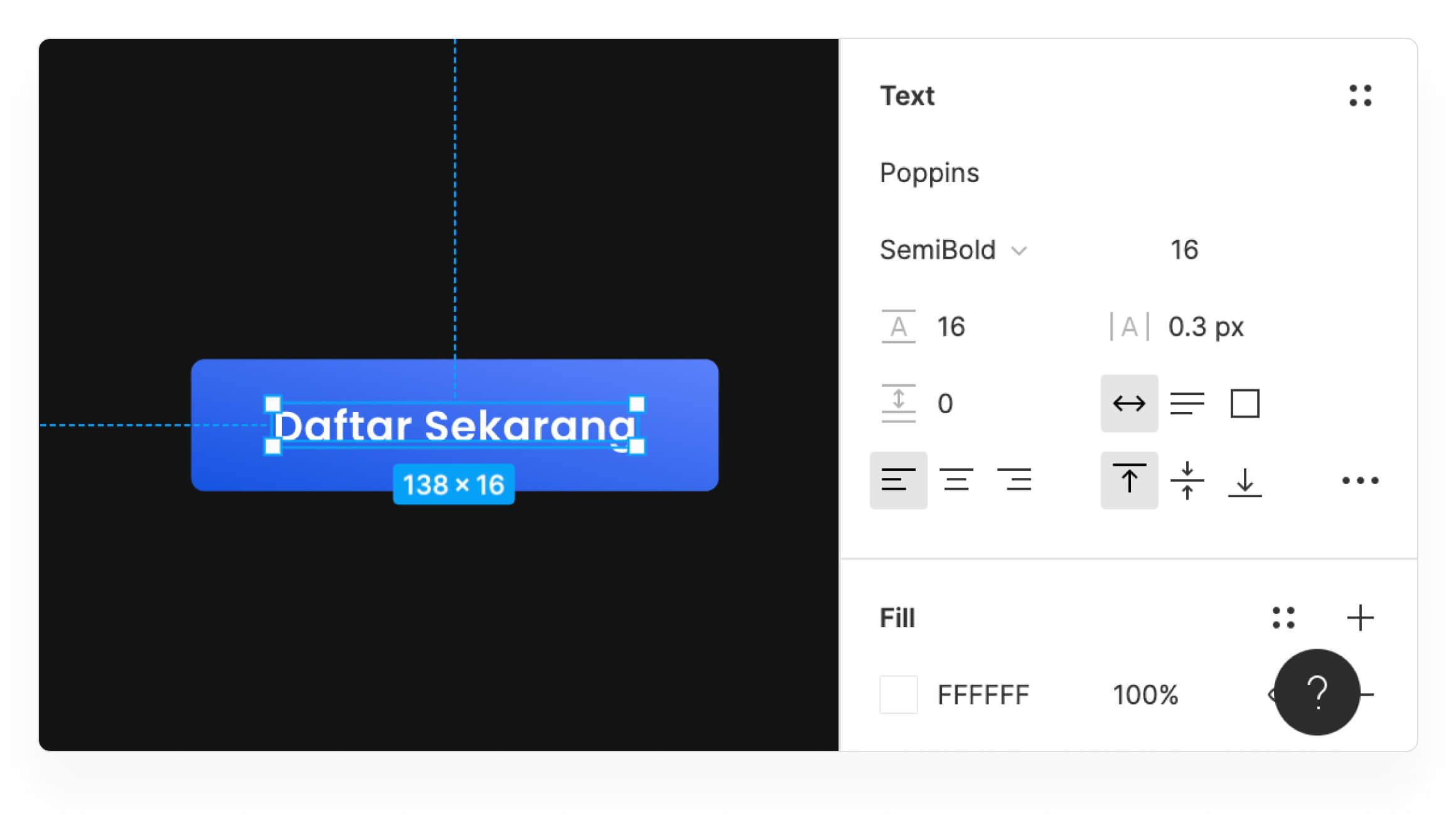Image resolution: width=1456 pixels, height=815 pixels.
Task: Set text alignment to left
Action: tap(898, 480)
